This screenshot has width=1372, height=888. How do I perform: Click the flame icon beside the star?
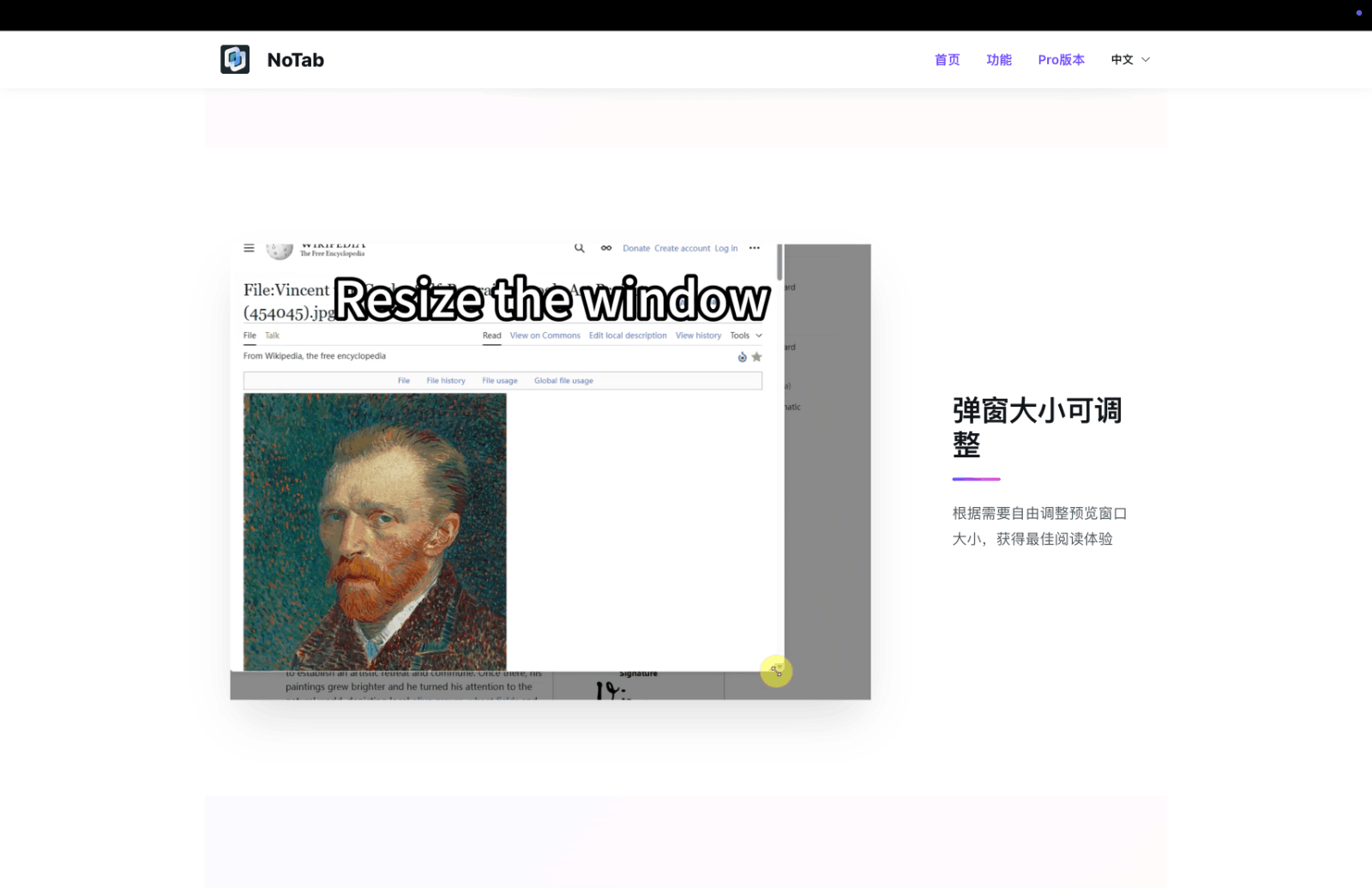coord(743,357)
